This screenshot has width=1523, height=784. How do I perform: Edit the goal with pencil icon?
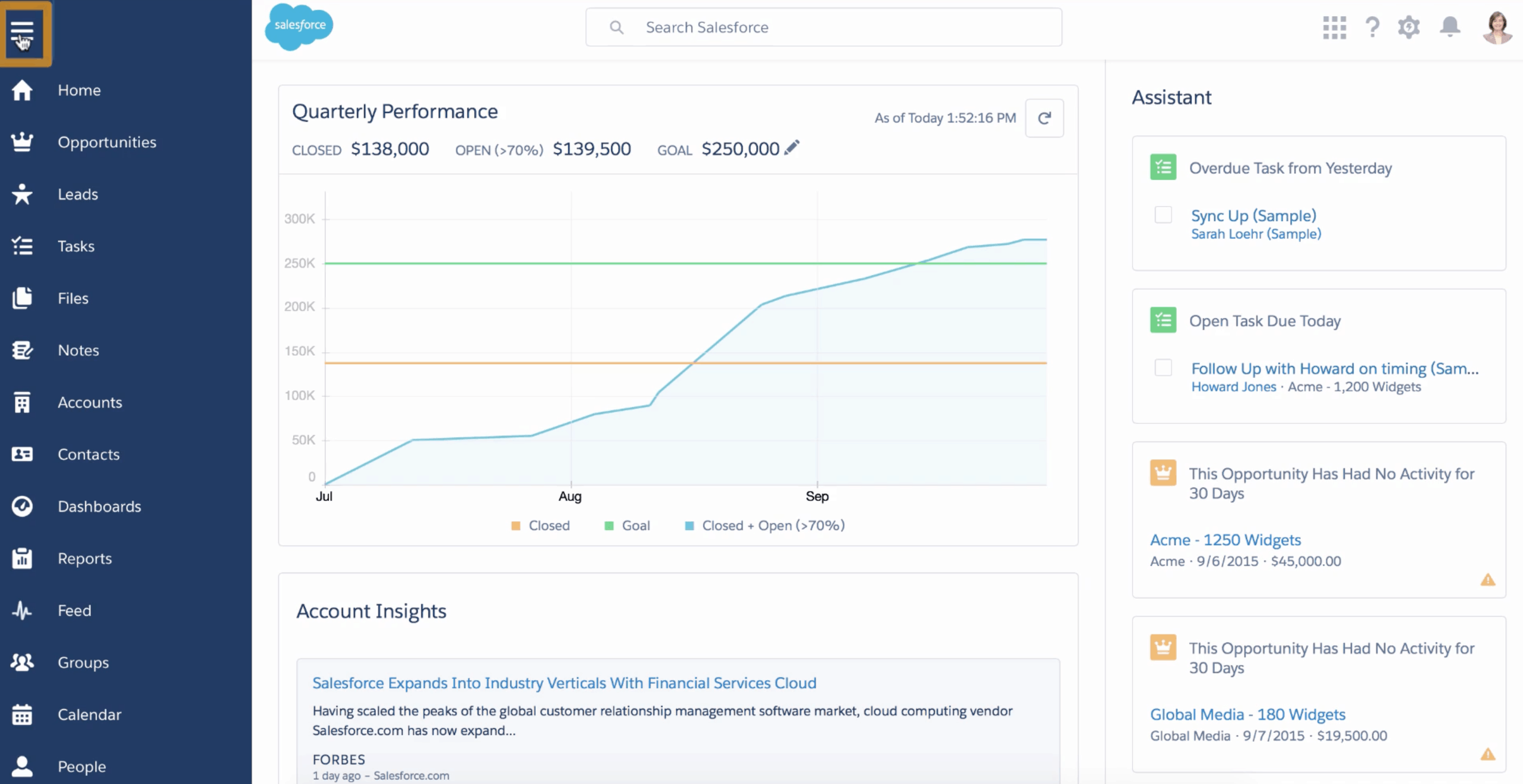(x=792, y=148)
